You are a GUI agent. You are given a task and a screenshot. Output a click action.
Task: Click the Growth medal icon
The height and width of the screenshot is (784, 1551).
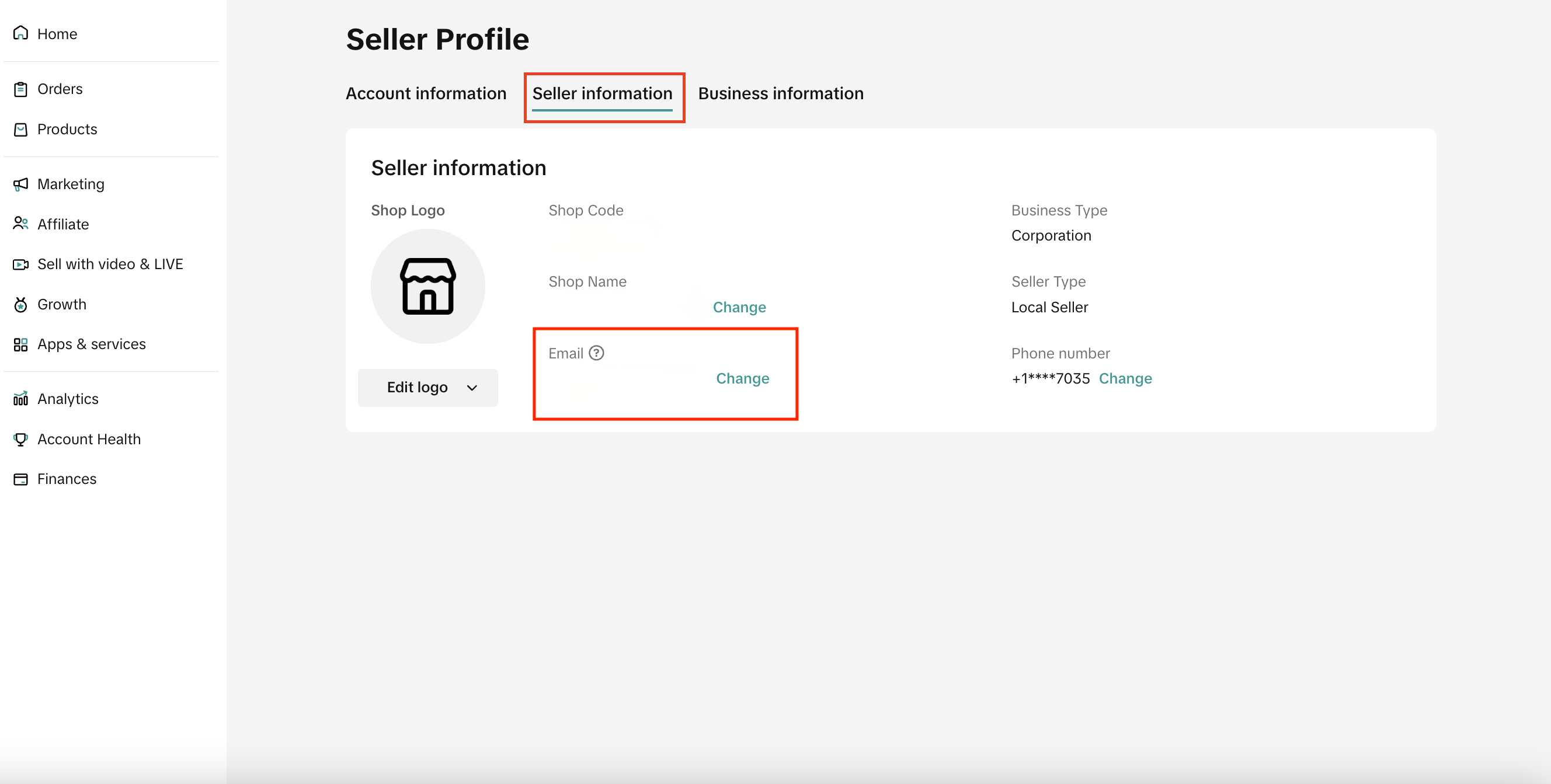click(21, 305)
